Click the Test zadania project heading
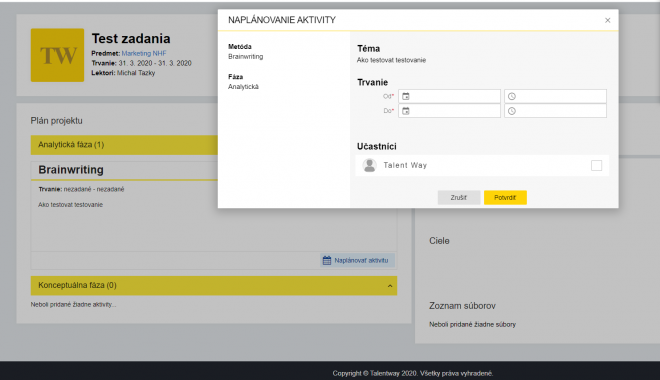 [x=131, y=39]
